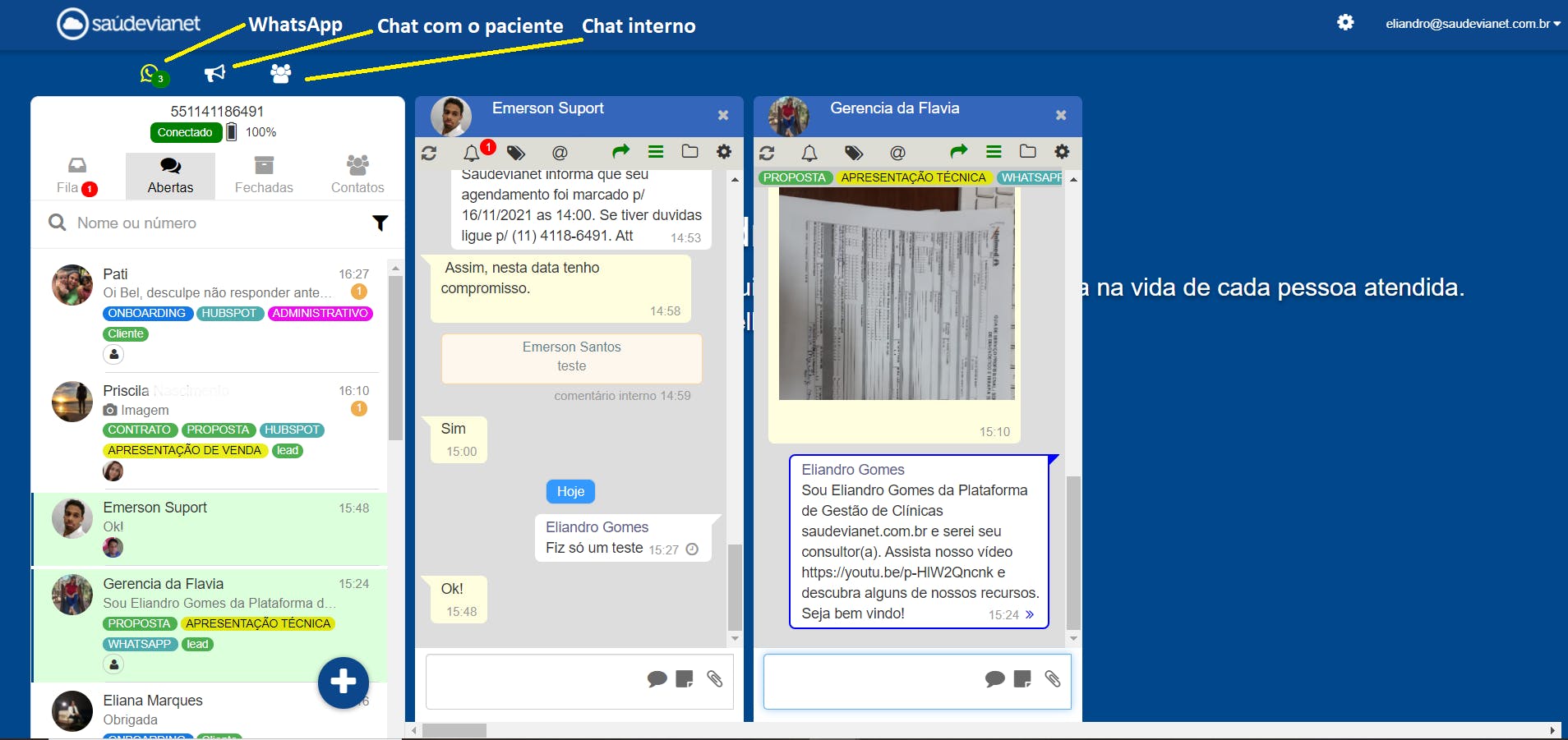Click the Gerencia da Flavia chat vertical scrollbar
The width and height of the screenshot is (1568, 740).
(1073, 553)
